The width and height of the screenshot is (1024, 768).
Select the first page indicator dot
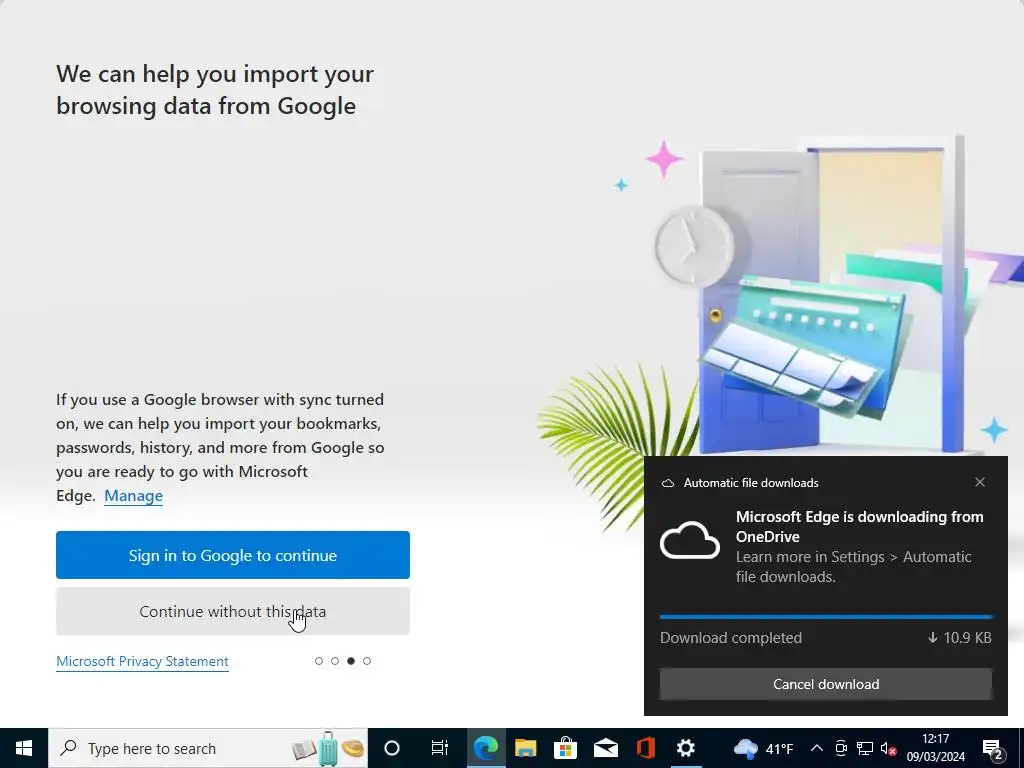(x=319, y=661)
